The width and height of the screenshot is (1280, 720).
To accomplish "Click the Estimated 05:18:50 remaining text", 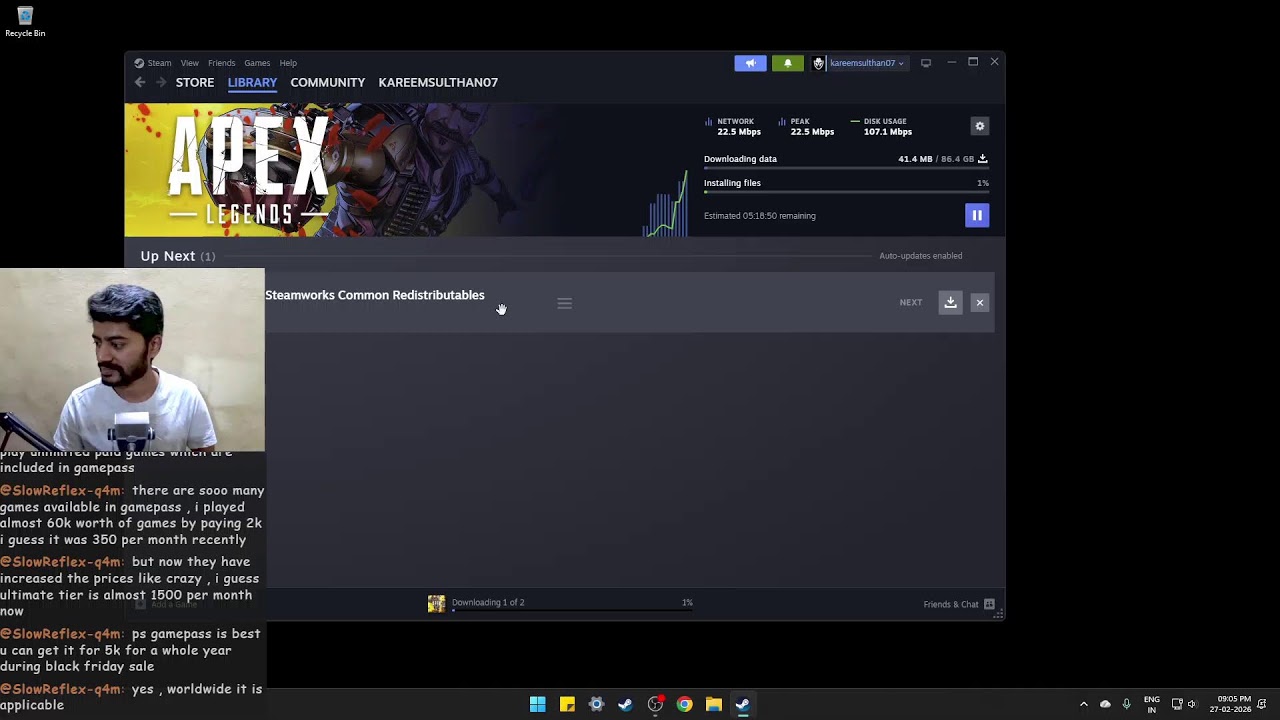I will (x=760, y=216).
